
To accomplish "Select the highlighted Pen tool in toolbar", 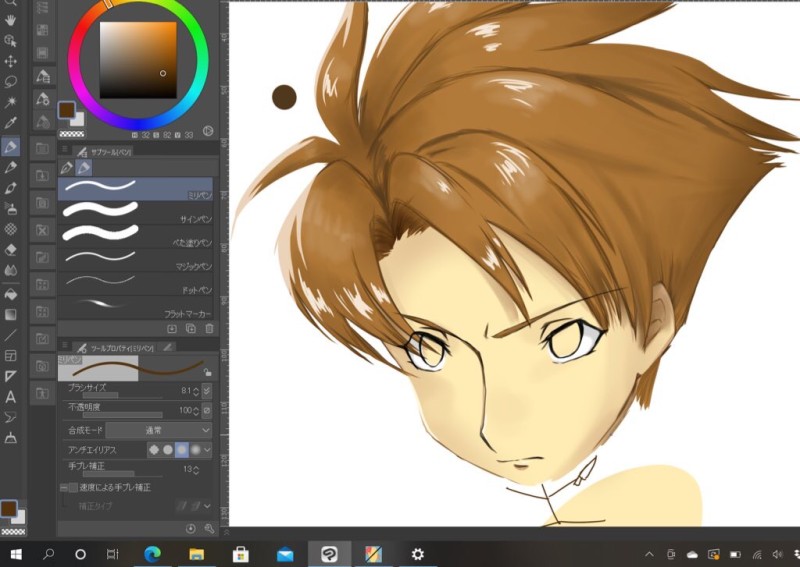I will tap(10, 147).
